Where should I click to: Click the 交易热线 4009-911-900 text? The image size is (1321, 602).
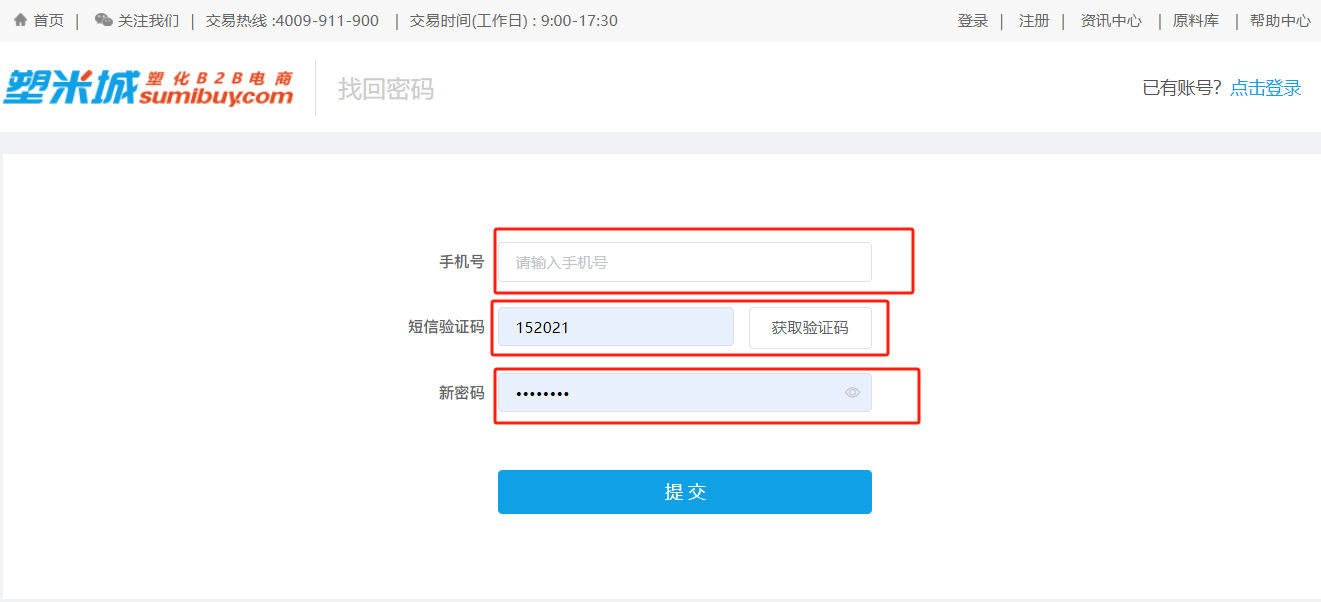(292, 21)
